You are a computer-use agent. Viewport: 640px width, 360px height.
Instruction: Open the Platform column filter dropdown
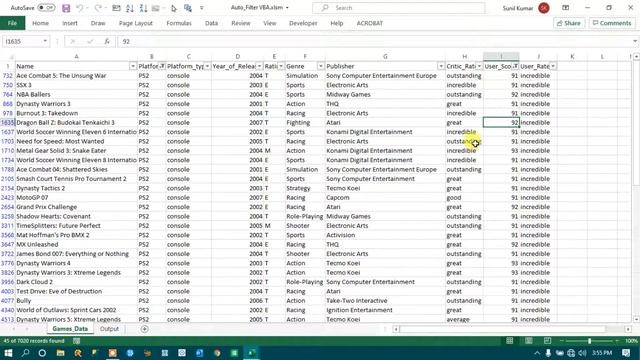(162, 66)
